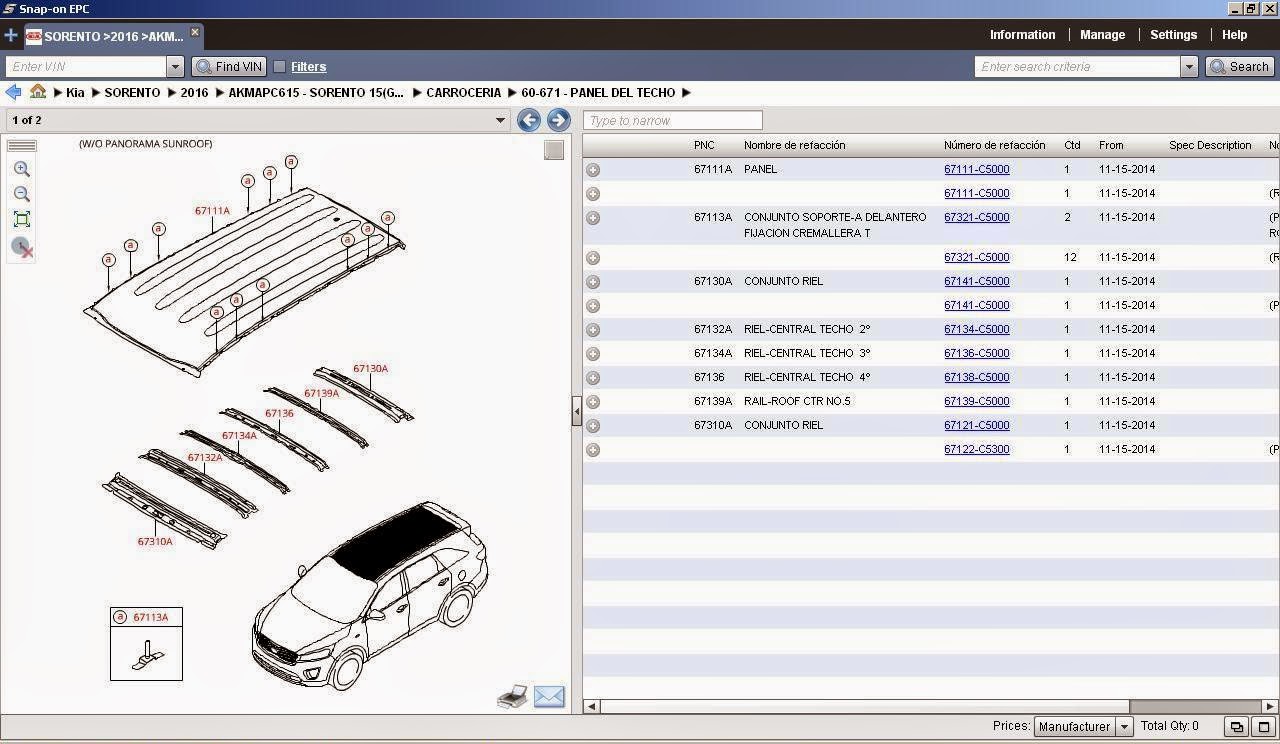
Task: Zoom out of the diagram
Action: pyautogui.click(x=21, y=194)
